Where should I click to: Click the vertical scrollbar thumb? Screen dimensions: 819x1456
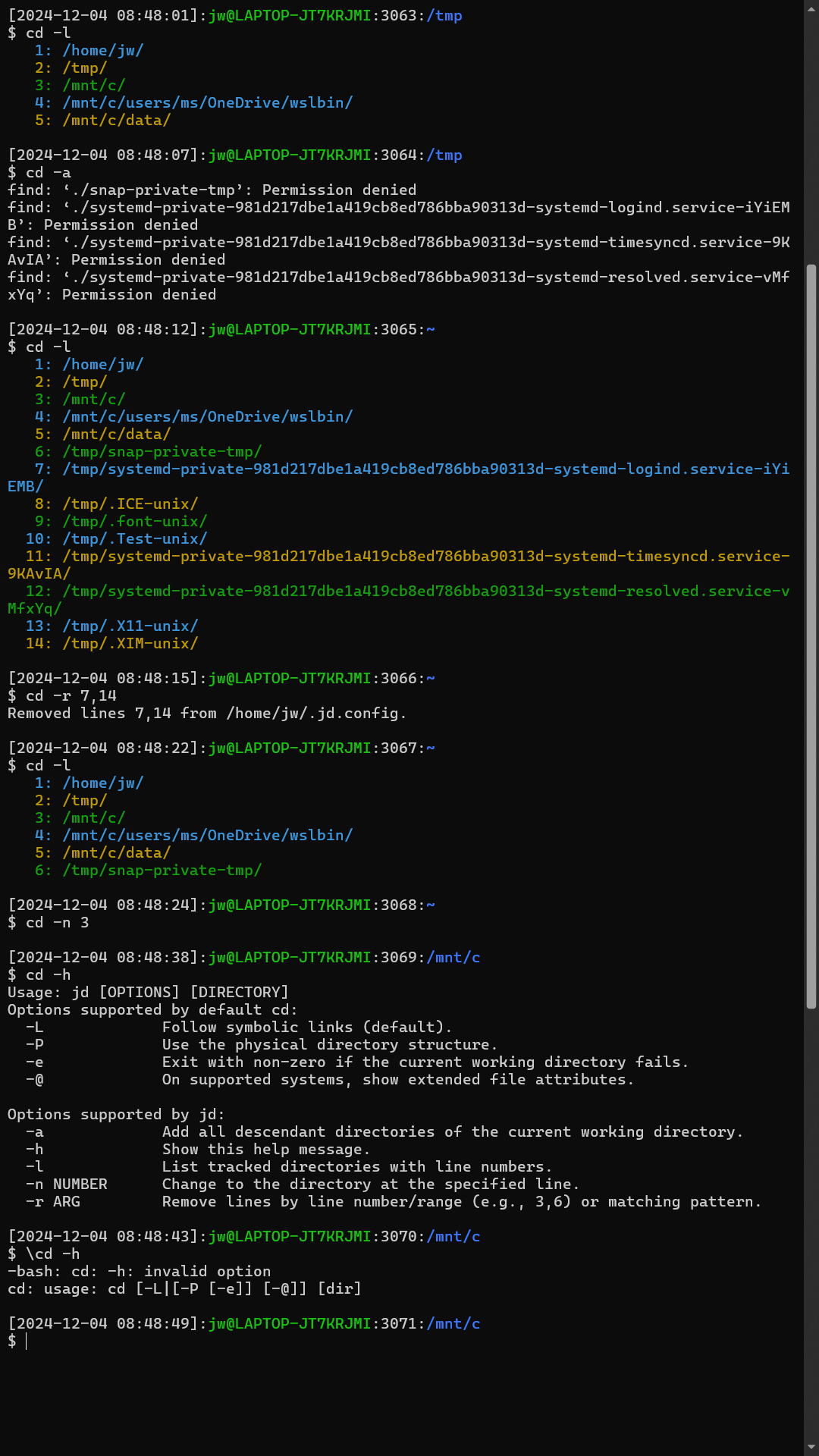pos(811,637)
